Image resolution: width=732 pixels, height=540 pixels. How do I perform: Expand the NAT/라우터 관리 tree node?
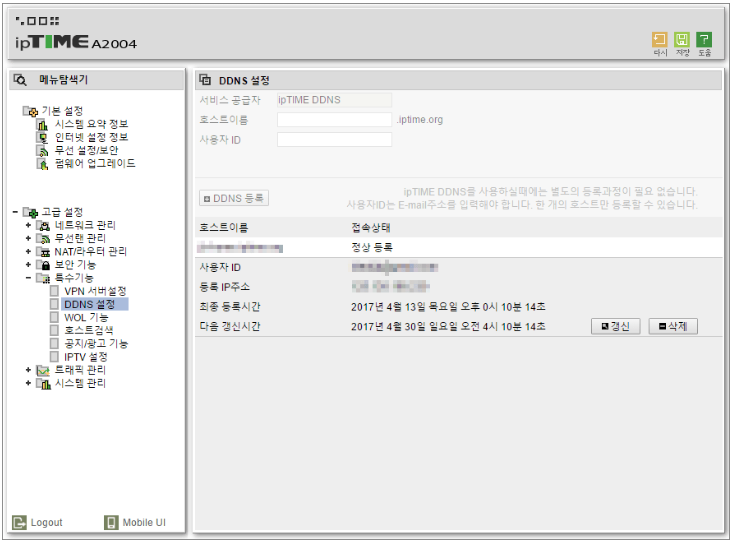(28, 252)
